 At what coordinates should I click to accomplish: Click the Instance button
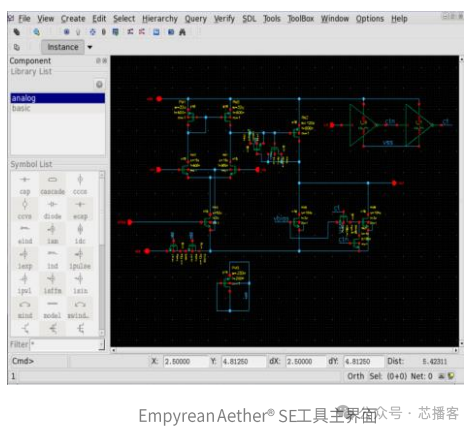coord(63,47)
